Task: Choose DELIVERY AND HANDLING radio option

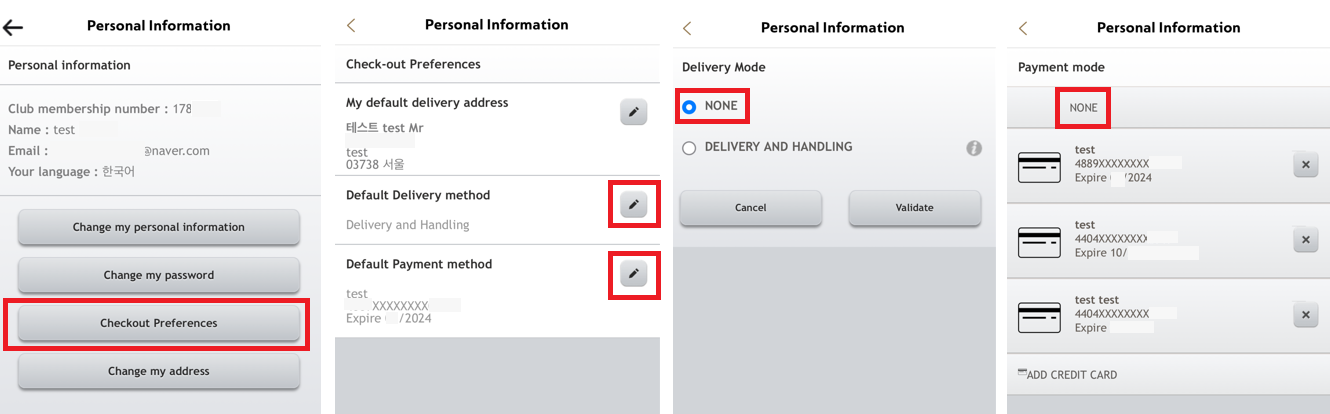Action: [x=689, y=148]
